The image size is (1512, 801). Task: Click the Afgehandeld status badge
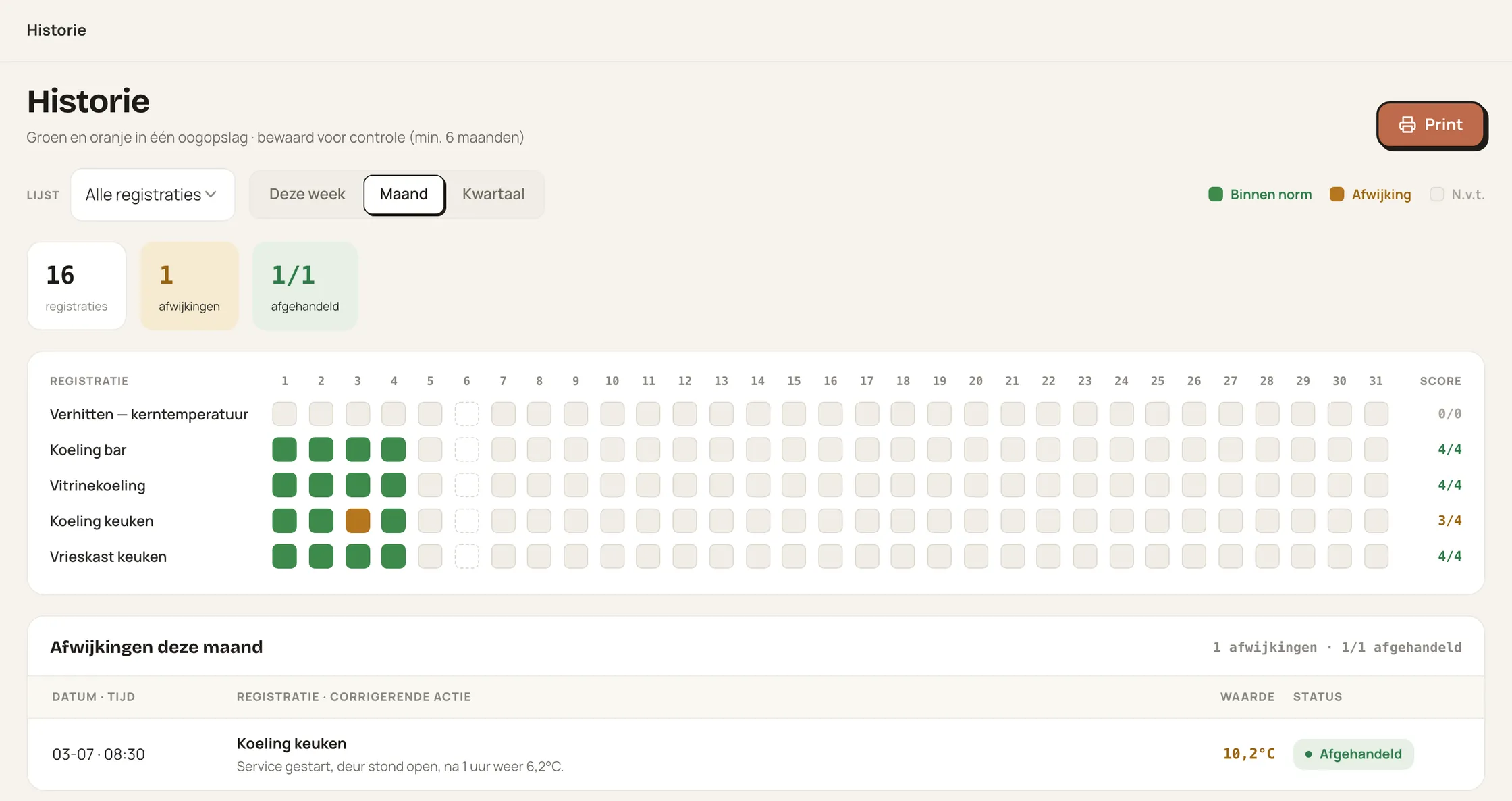[1353, 754]
